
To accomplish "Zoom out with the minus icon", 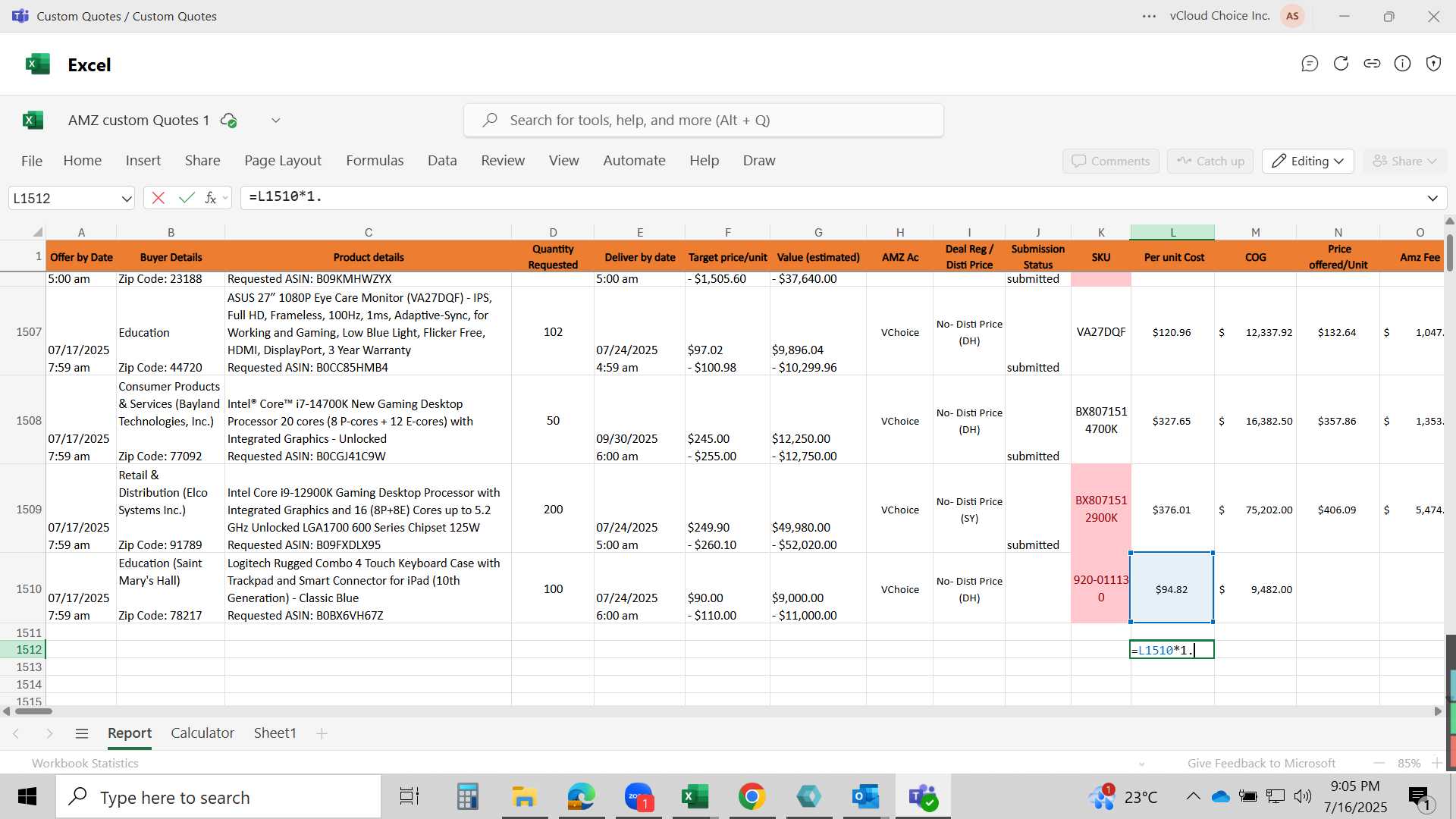I will pyautogui.click(x=1379, y=763).
